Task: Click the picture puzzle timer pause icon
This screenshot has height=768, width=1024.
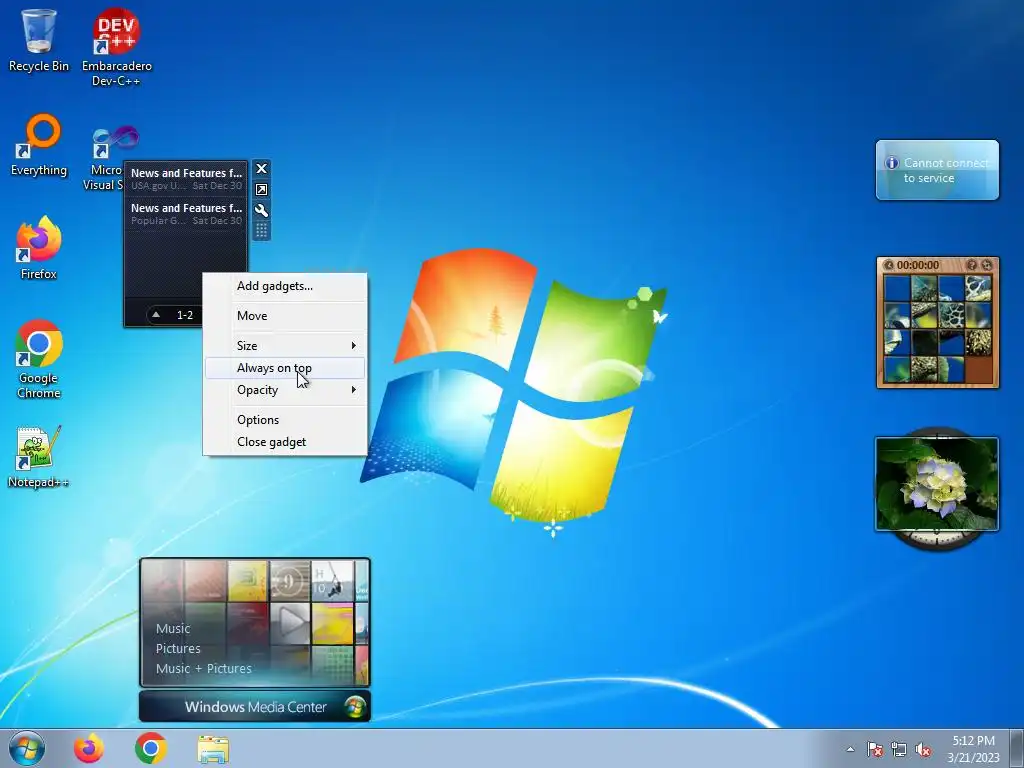Action: (x=888, y=265)
